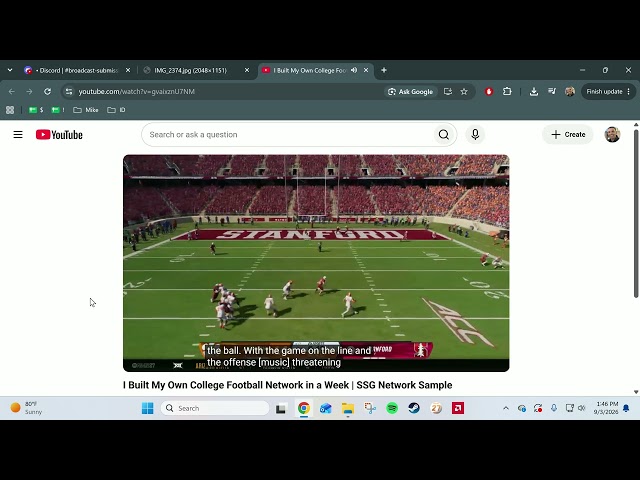Open Outlook from the taskbar
Viewport: 640px width, 480px height.
point(326,408)
